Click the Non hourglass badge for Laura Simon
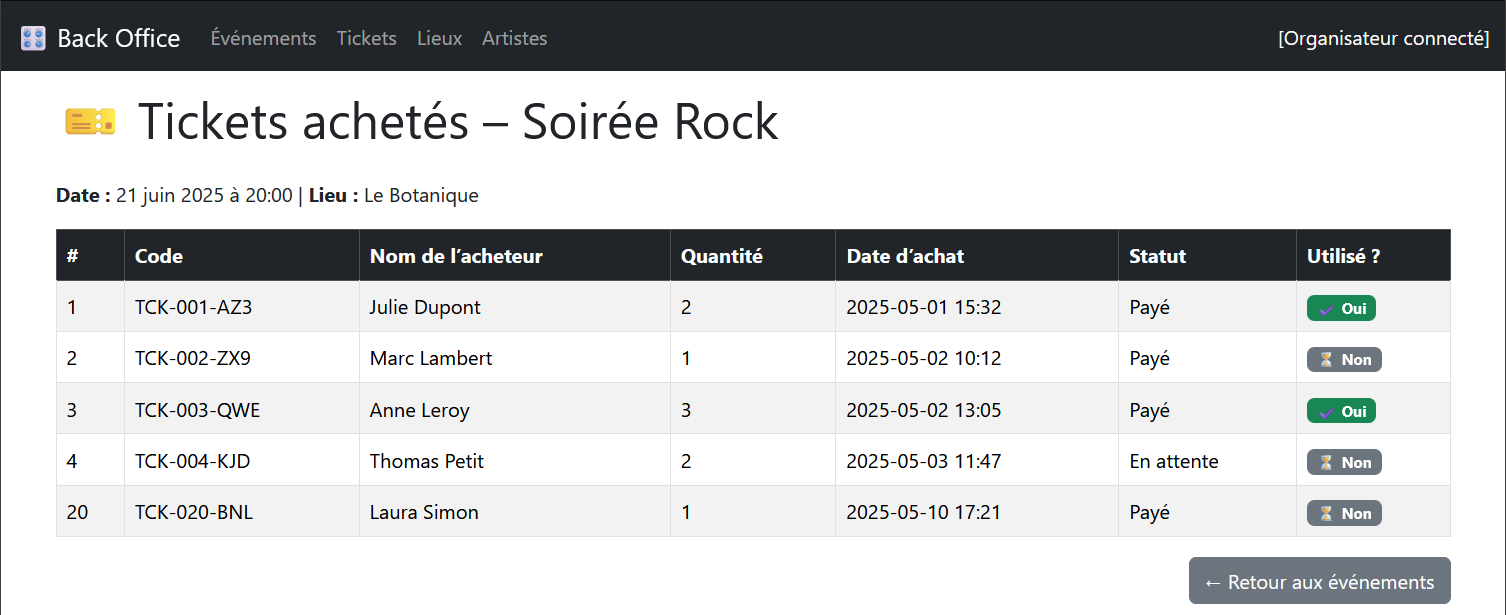Screen dimensions: 1506x615 tap(1344, 513)
